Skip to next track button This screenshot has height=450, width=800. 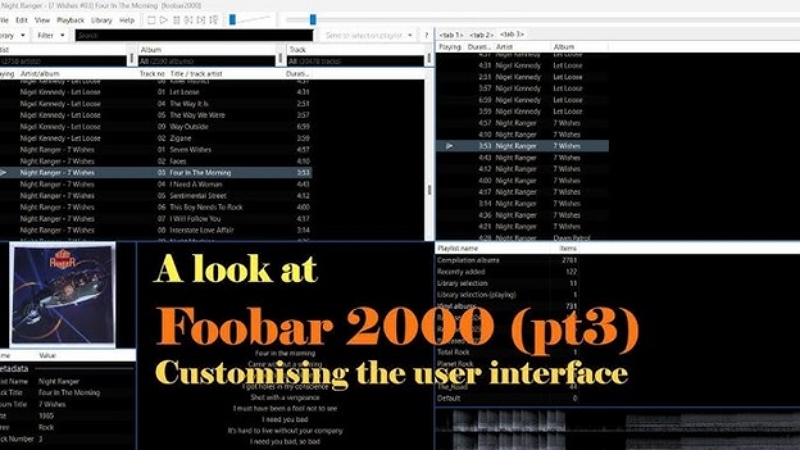click(201, 20)
